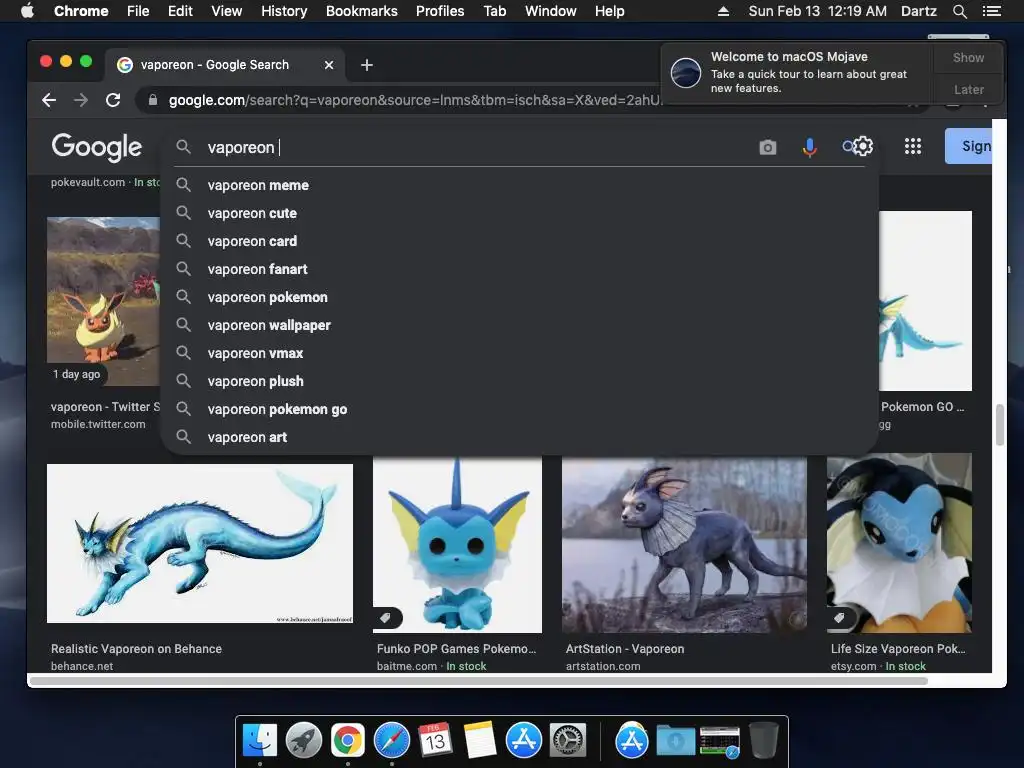Open the Funko POP Vaporeon thumbnail
The image size is (1024, 768).
[x=457, y=545]
